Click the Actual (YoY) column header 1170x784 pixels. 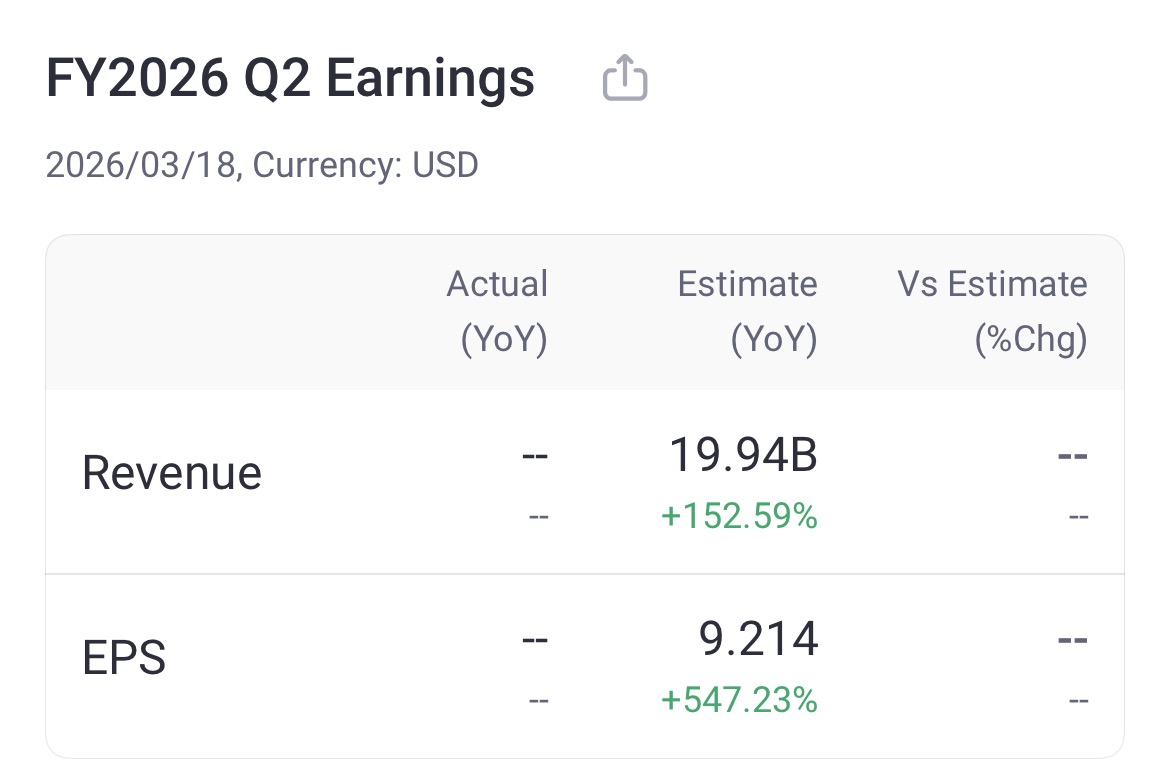coord(498,312)
